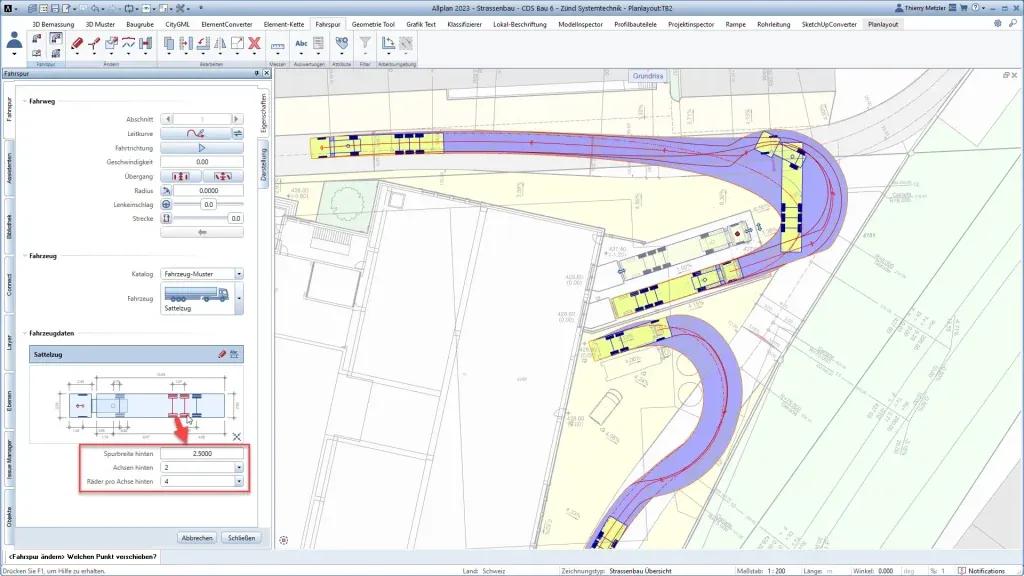Click the red pencil edit icon in Sattelzug header
The image size is (1024, 576).
223,354
